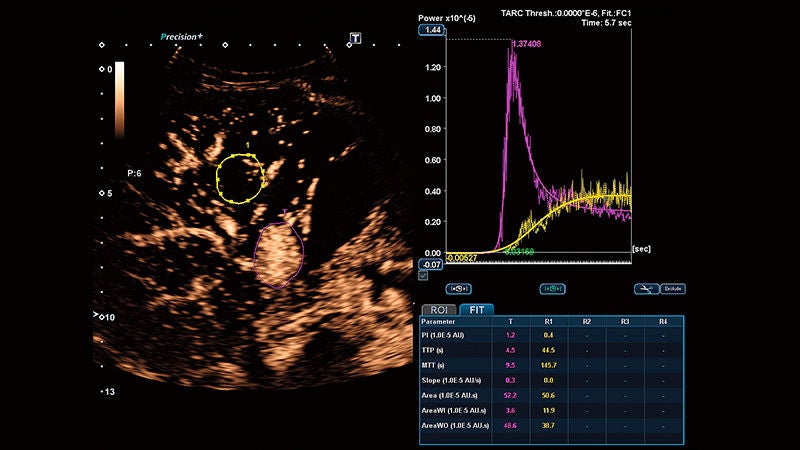Click the P:6 indicator left of the image
Image resolution: width=800 pixels, height=450 pixels.
[x=134, y=173]
